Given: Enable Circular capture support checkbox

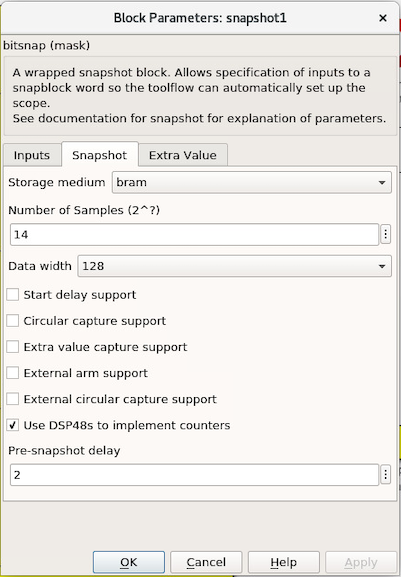Looking at the screenshot, I should (x=13, y=321).
